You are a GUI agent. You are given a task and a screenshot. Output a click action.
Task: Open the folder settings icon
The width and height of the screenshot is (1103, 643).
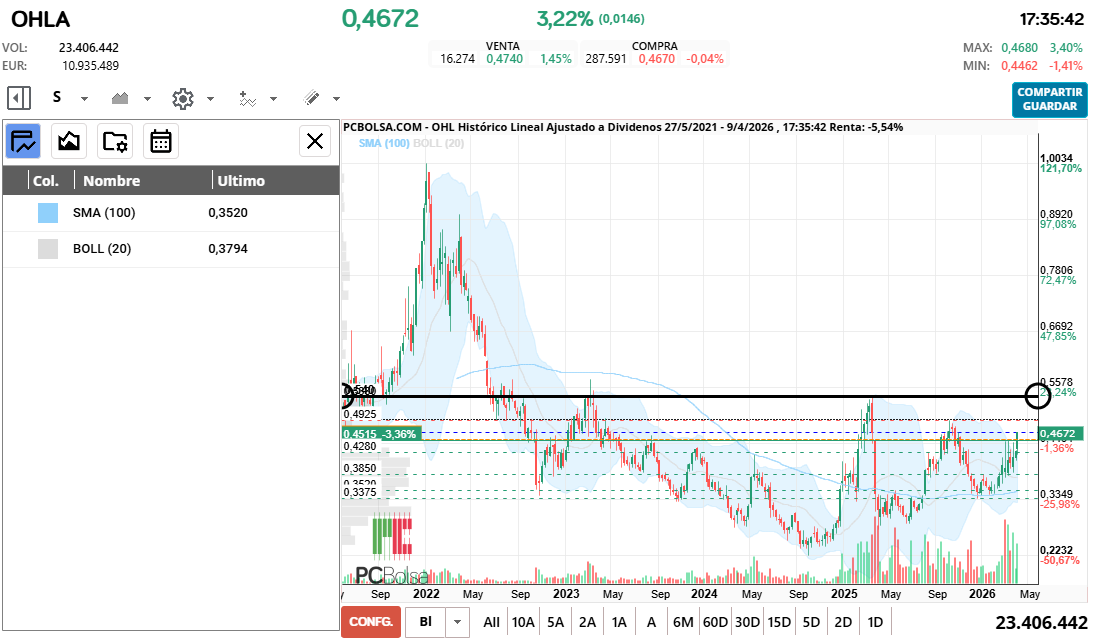pyautogui.click(x=115, y=141)
